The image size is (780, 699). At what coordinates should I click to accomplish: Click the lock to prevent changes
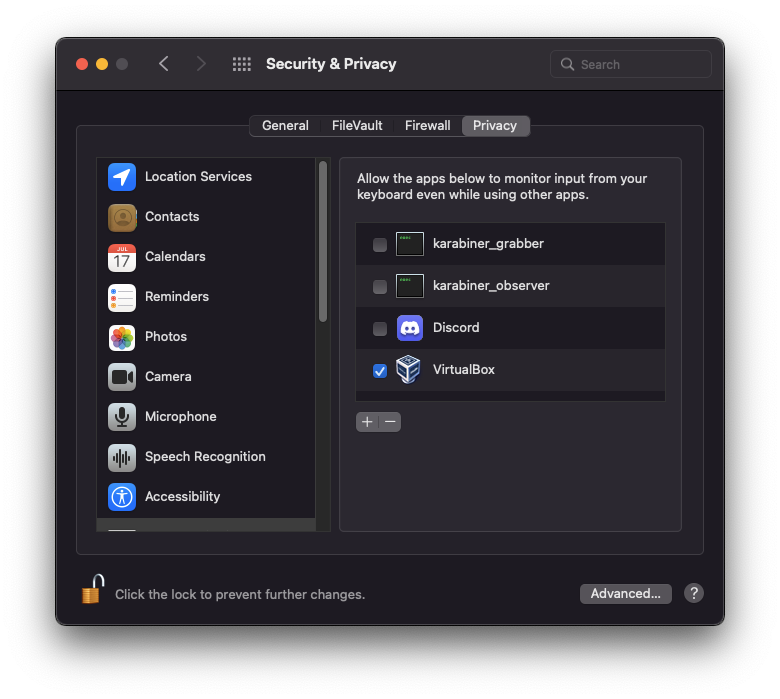(92, 590)
